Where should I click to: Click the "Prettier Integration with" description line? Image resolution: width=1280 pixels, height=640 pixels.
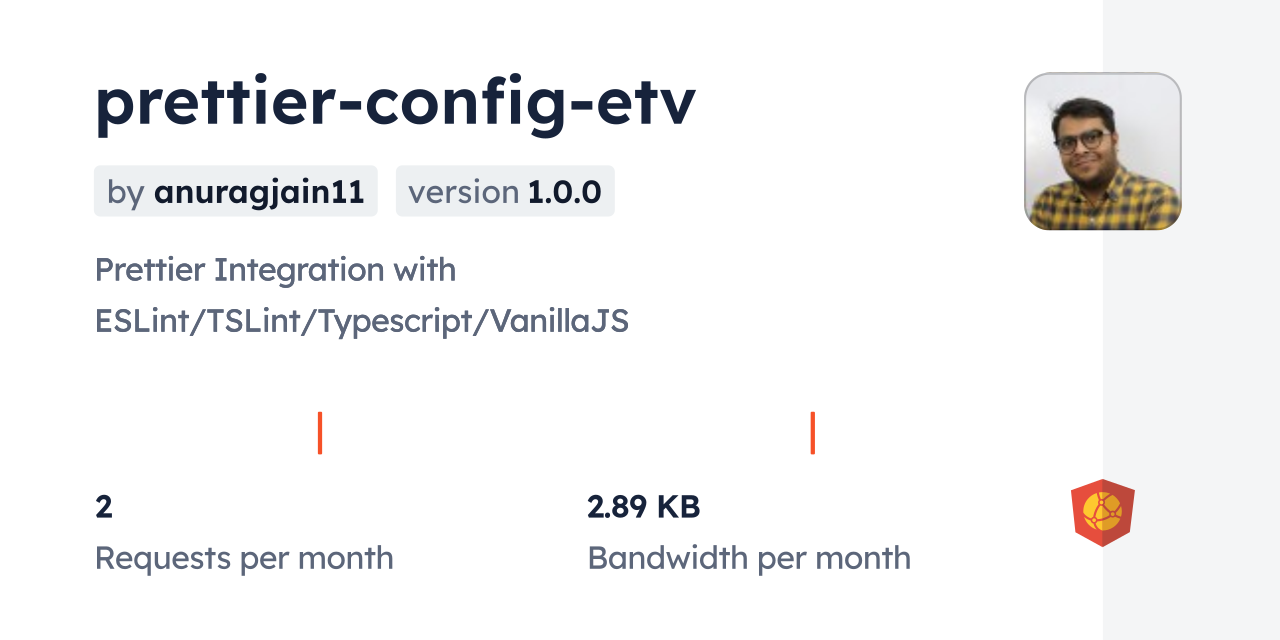tap(275, 270)
